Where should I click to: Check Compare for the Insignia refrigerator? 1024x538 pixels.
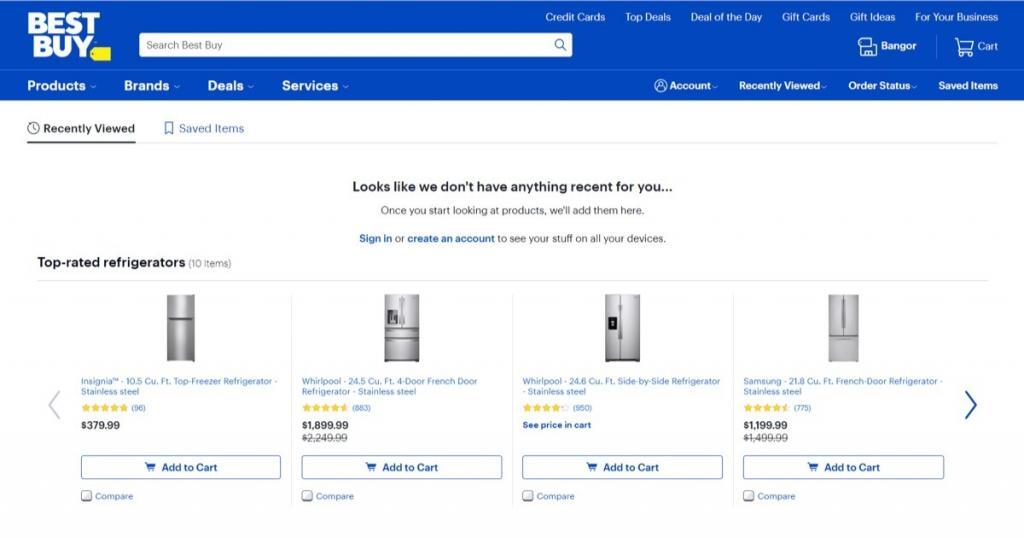coord(86,496)
